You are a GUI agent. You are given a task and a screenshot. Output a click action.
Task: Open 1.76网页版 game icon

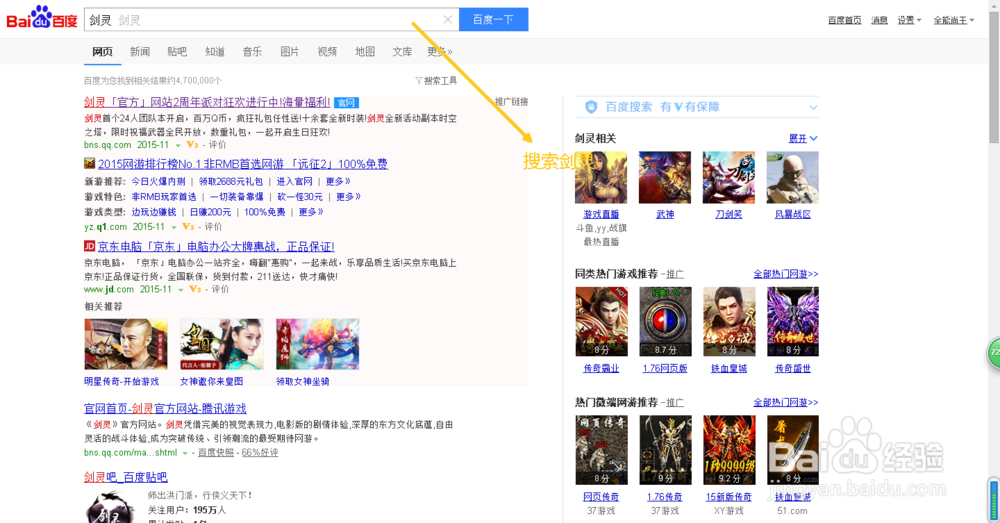665,321
